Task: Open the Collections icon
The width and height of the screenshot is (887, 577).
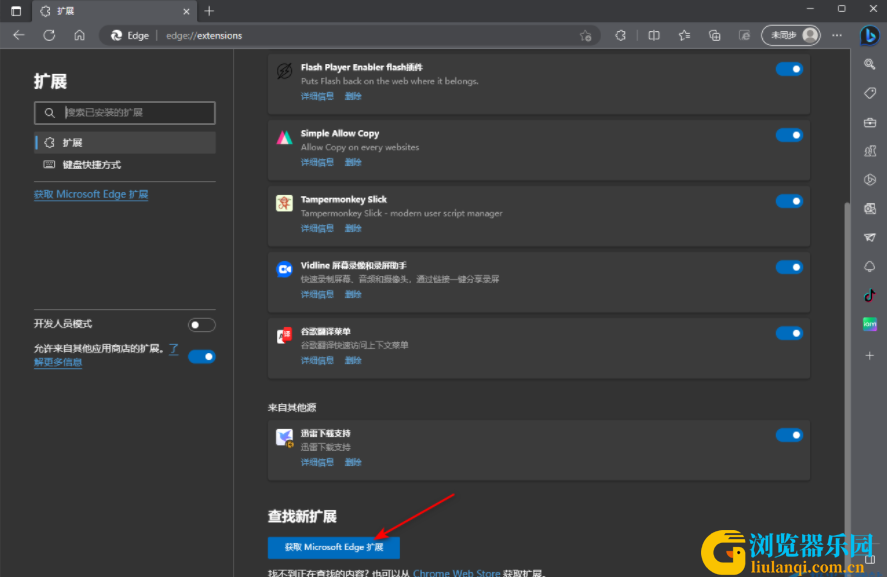Action: (x=714, y=35)
